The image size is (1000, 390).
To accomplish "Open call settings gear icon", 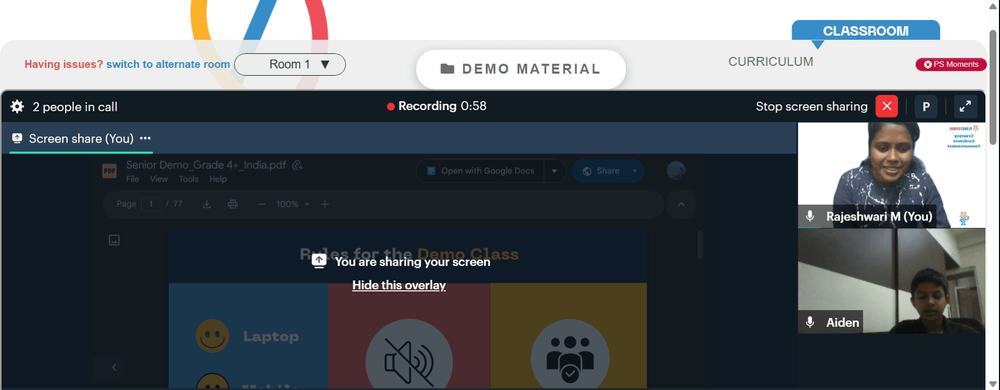I will pos(17,107).
